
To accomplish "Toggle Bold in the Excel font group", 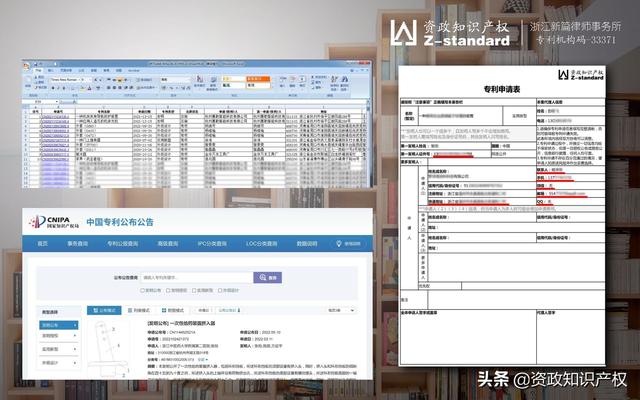I will coord(53,88).
